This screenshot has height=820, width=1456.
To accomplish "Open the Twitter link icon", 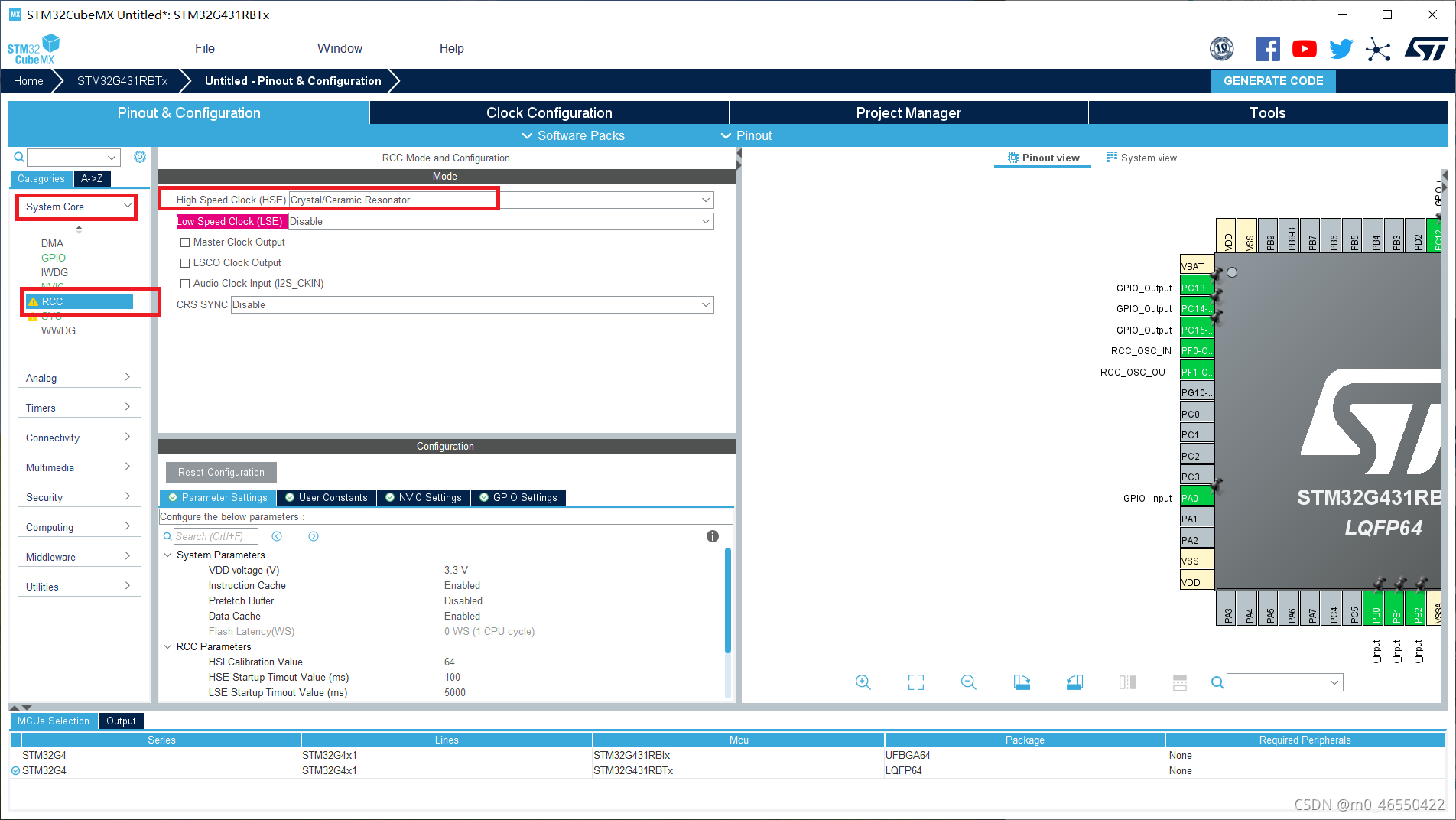I will coord(1341,49).
